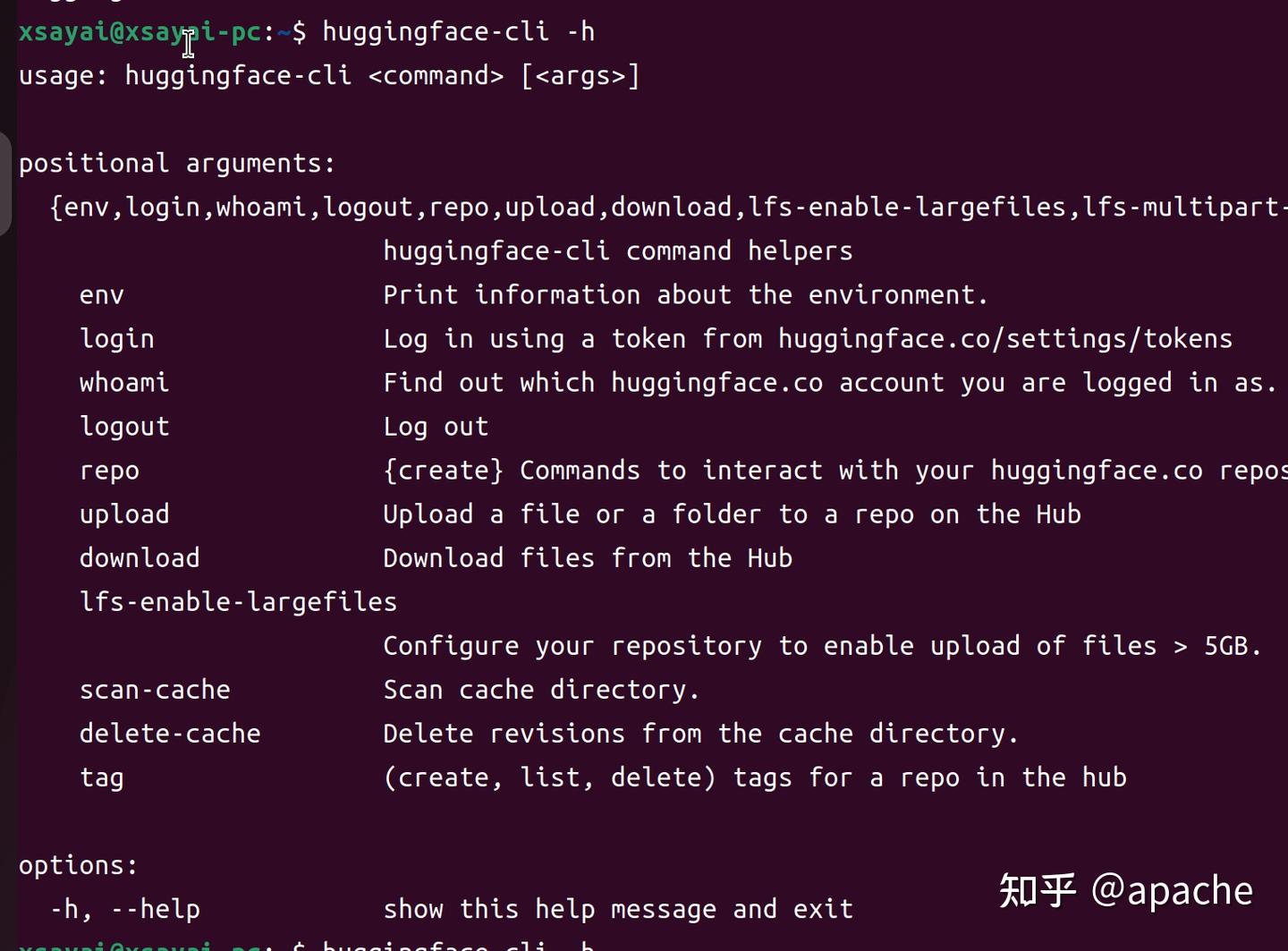This screenshot has width=1288, height=951.
Task: Click the "options:" heading
Action: click(79, 865)
